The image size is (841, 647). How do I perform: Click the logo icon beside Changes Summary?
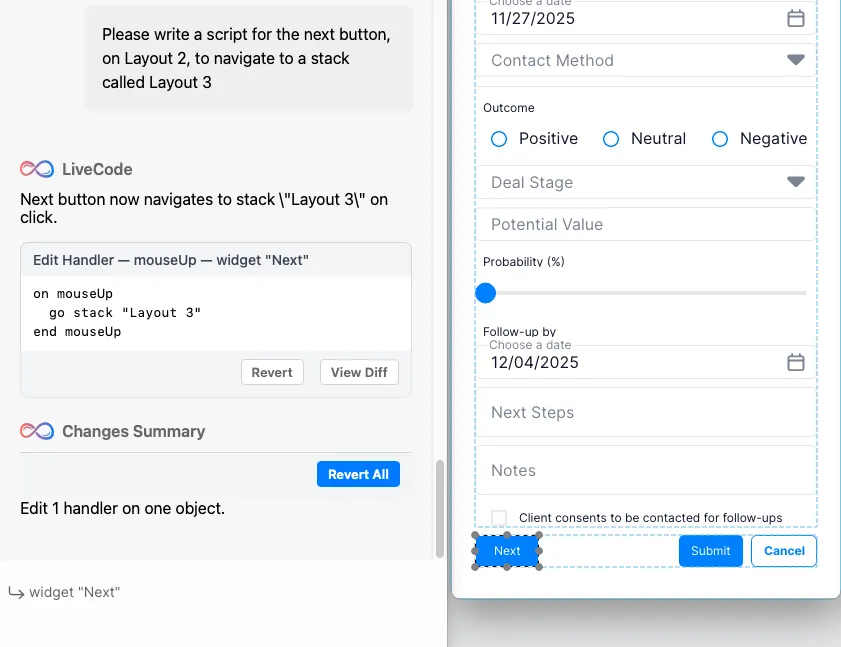36,431
